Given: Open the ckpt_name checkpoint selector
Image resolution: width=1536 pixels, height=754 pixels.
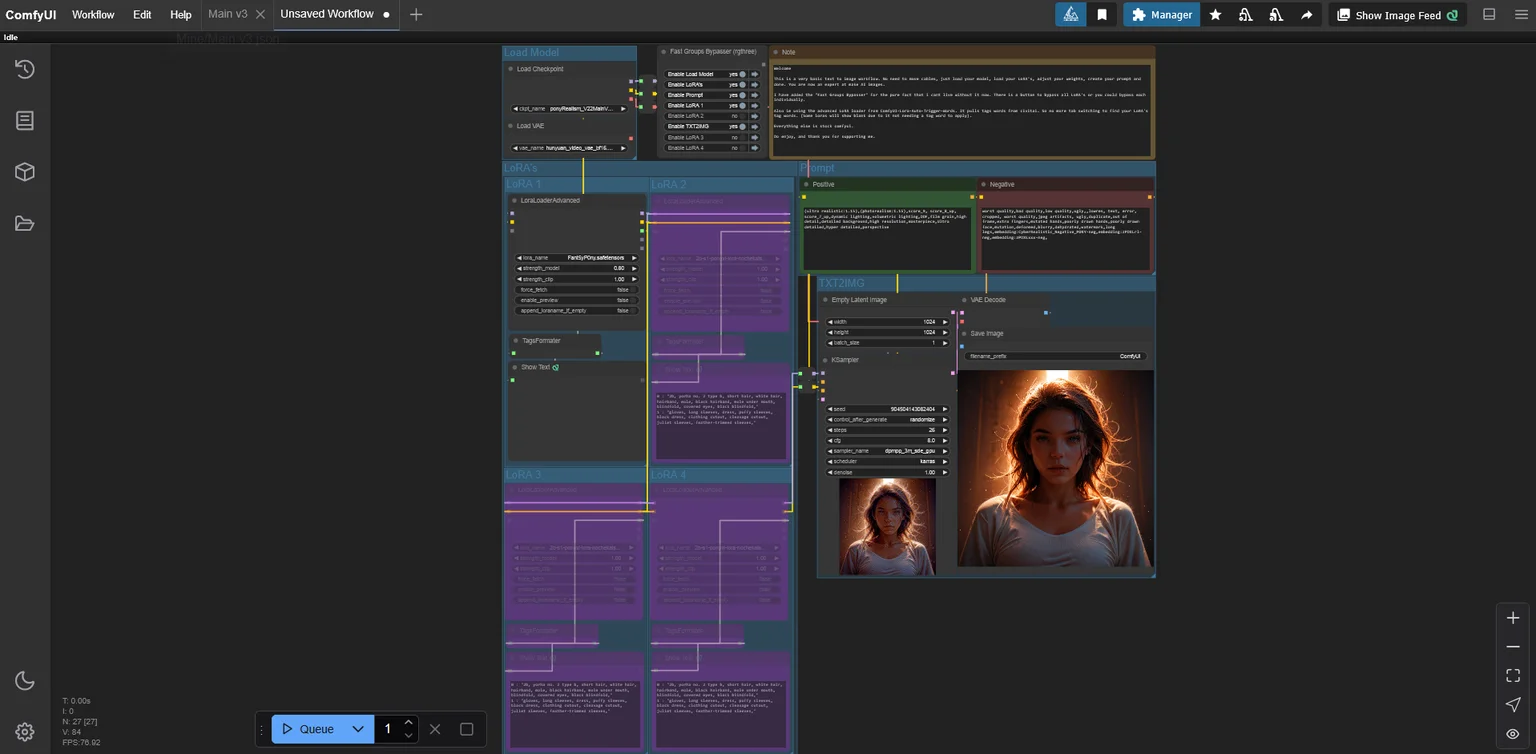Looking at the screenshot, I should (573, 108).
